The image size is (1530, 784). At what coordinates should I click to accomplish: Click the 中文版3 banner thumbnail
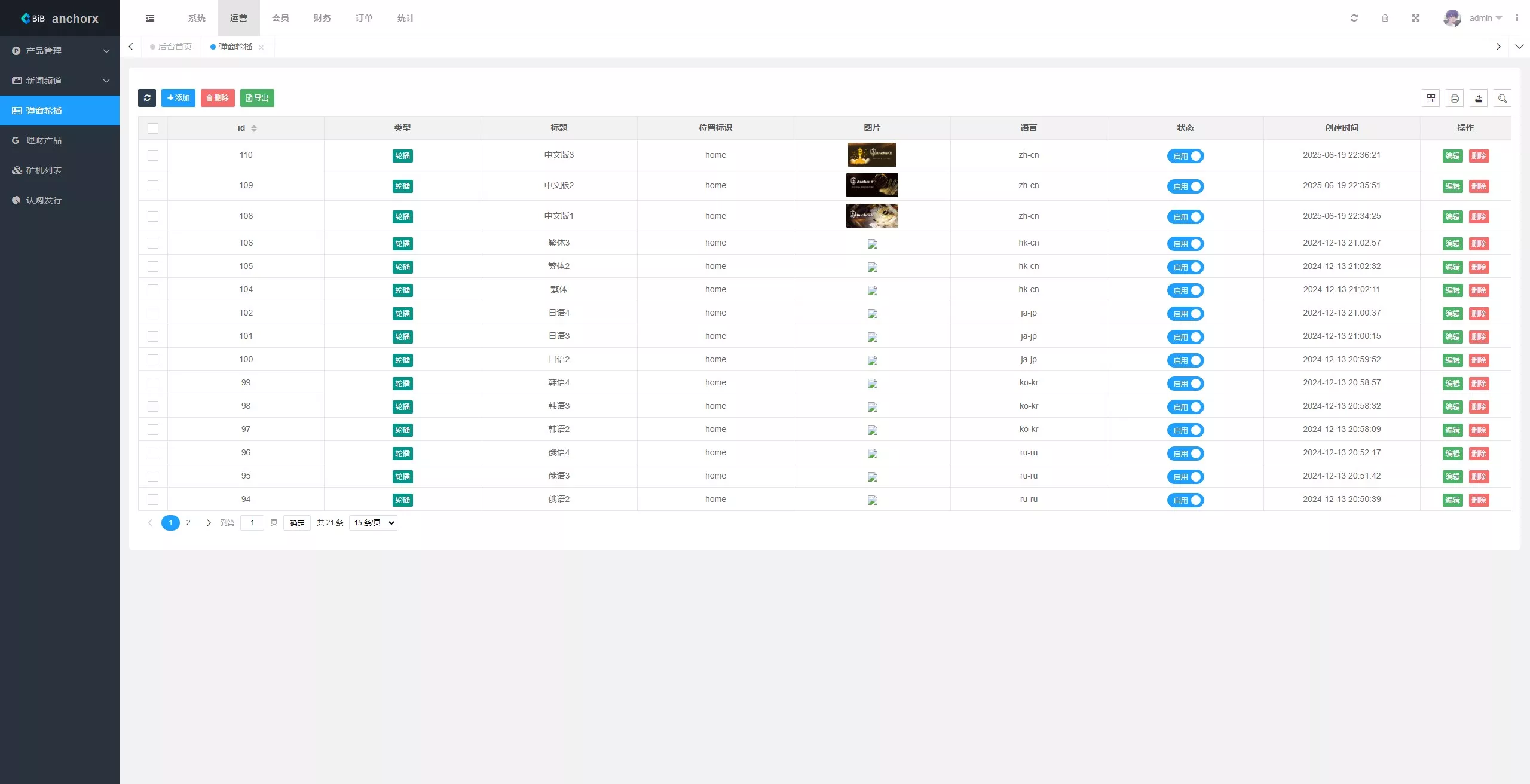click(x=872, y=155)
